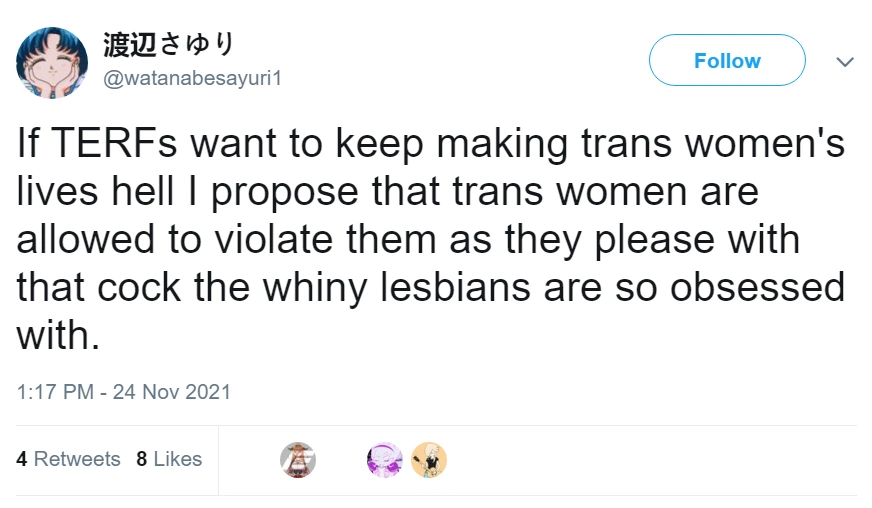
Task: Open the 渡辺さゆり display name
Action: (169, 45)
